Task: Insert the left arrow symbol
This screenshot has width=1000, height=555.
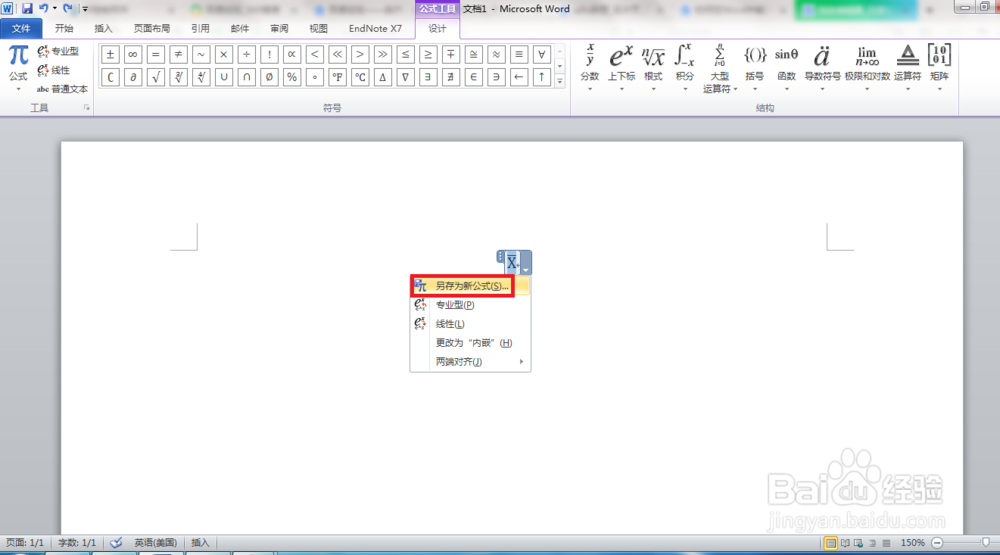Action: pos(518,77)
